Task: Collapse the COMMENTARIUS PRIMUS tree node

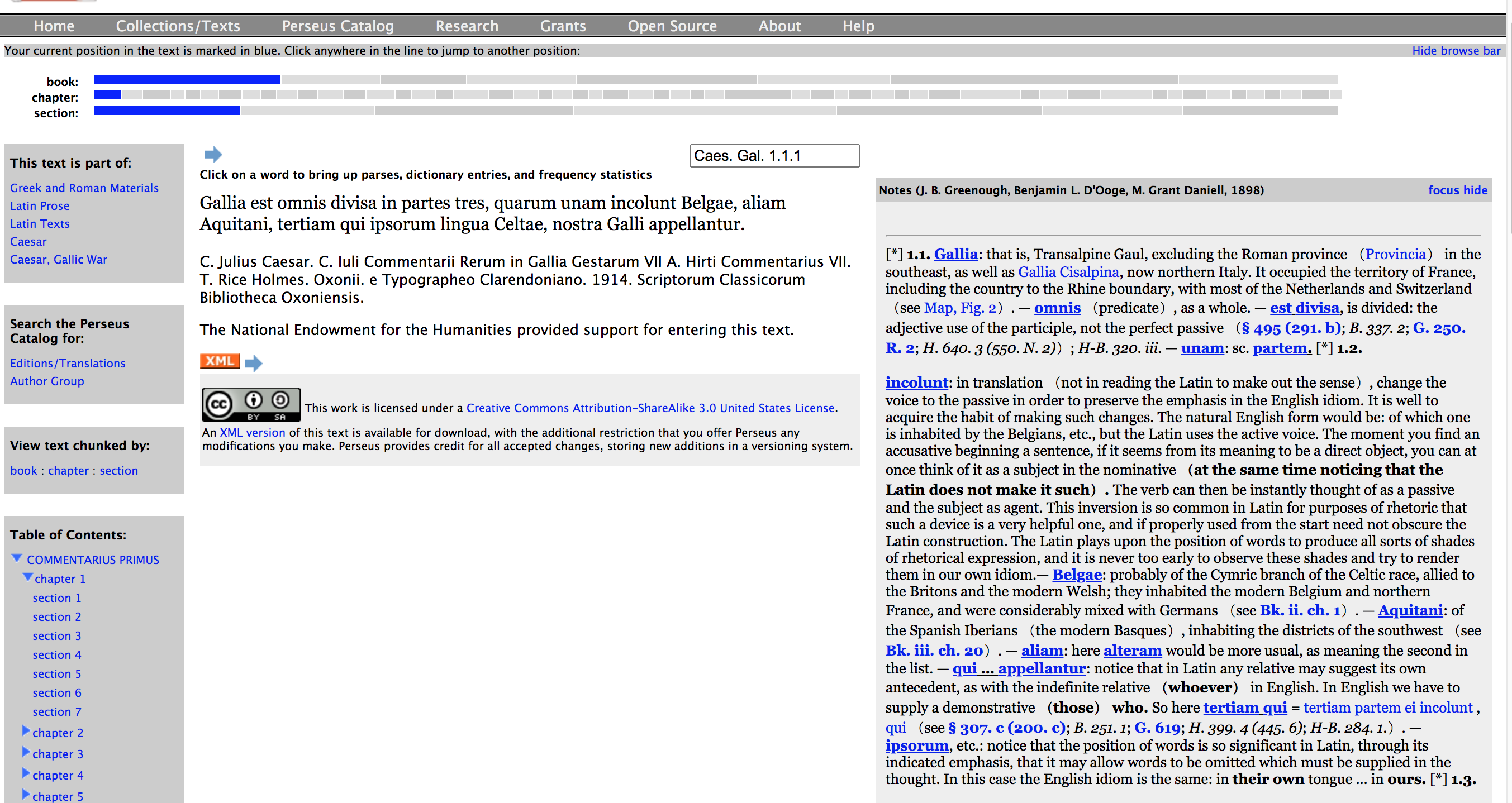Action: [17, 558]
